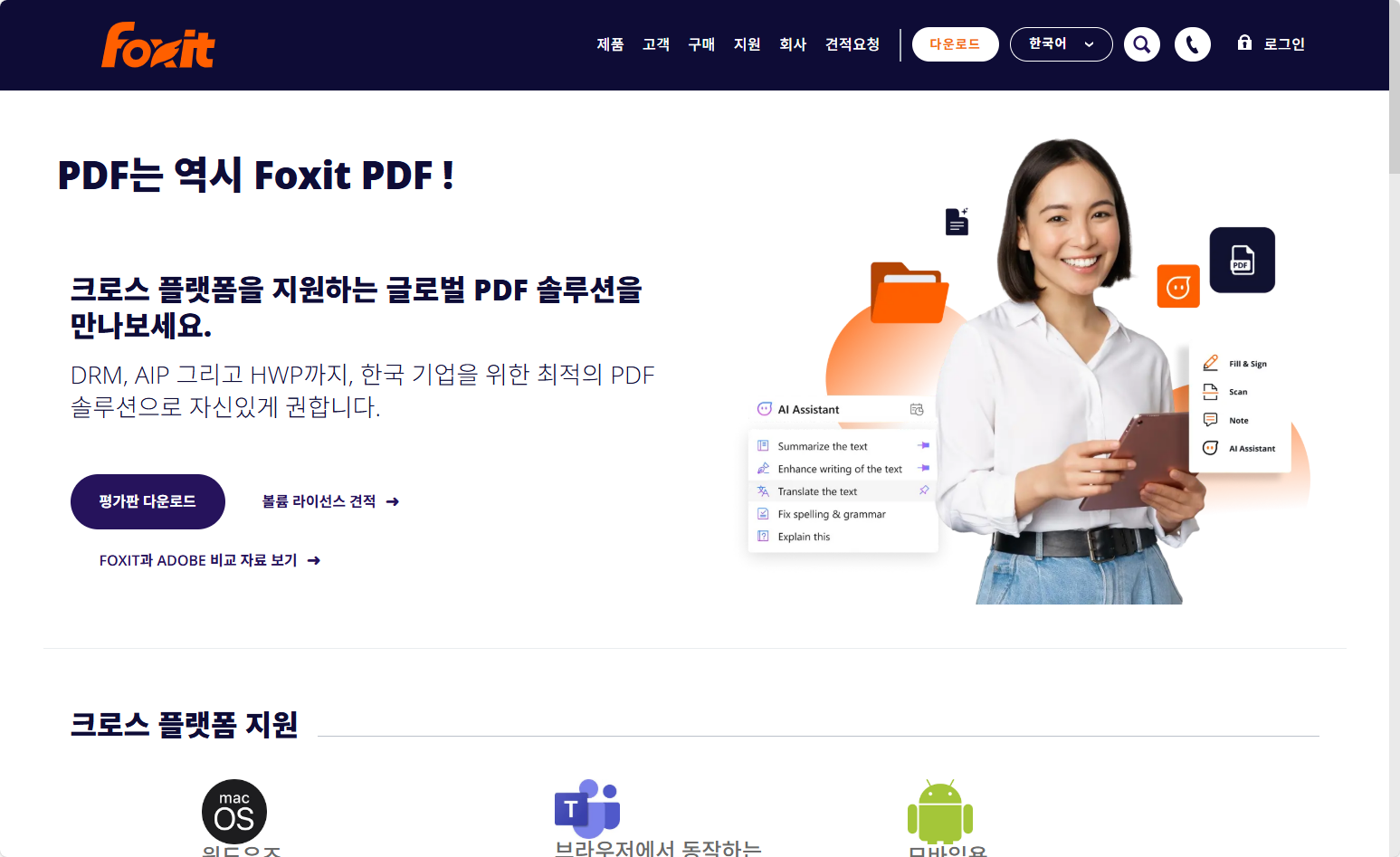Viewport: 1400px width, 857px height.
Task: Click the macOS platform icon
Action: click(x=234, y=812)
